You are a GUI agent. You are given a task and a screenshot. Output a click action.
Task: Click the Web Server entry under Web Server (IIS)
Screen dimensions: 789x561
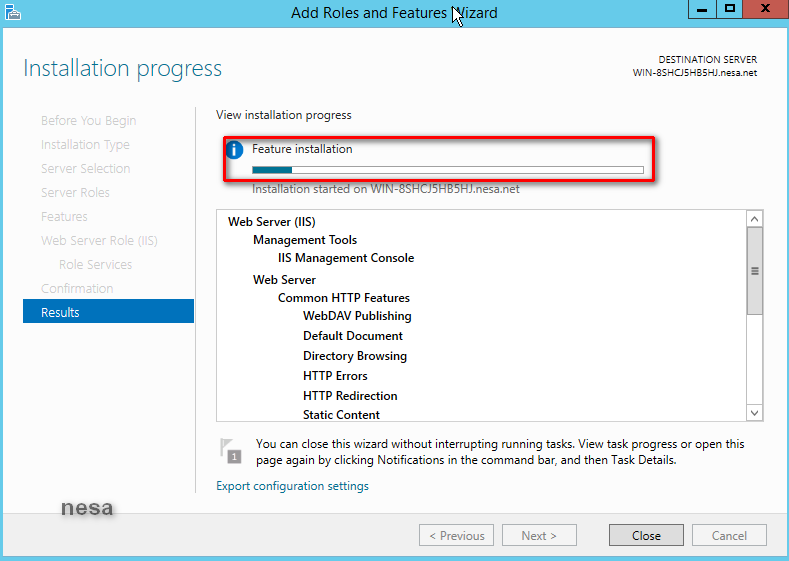coord(284,280)
